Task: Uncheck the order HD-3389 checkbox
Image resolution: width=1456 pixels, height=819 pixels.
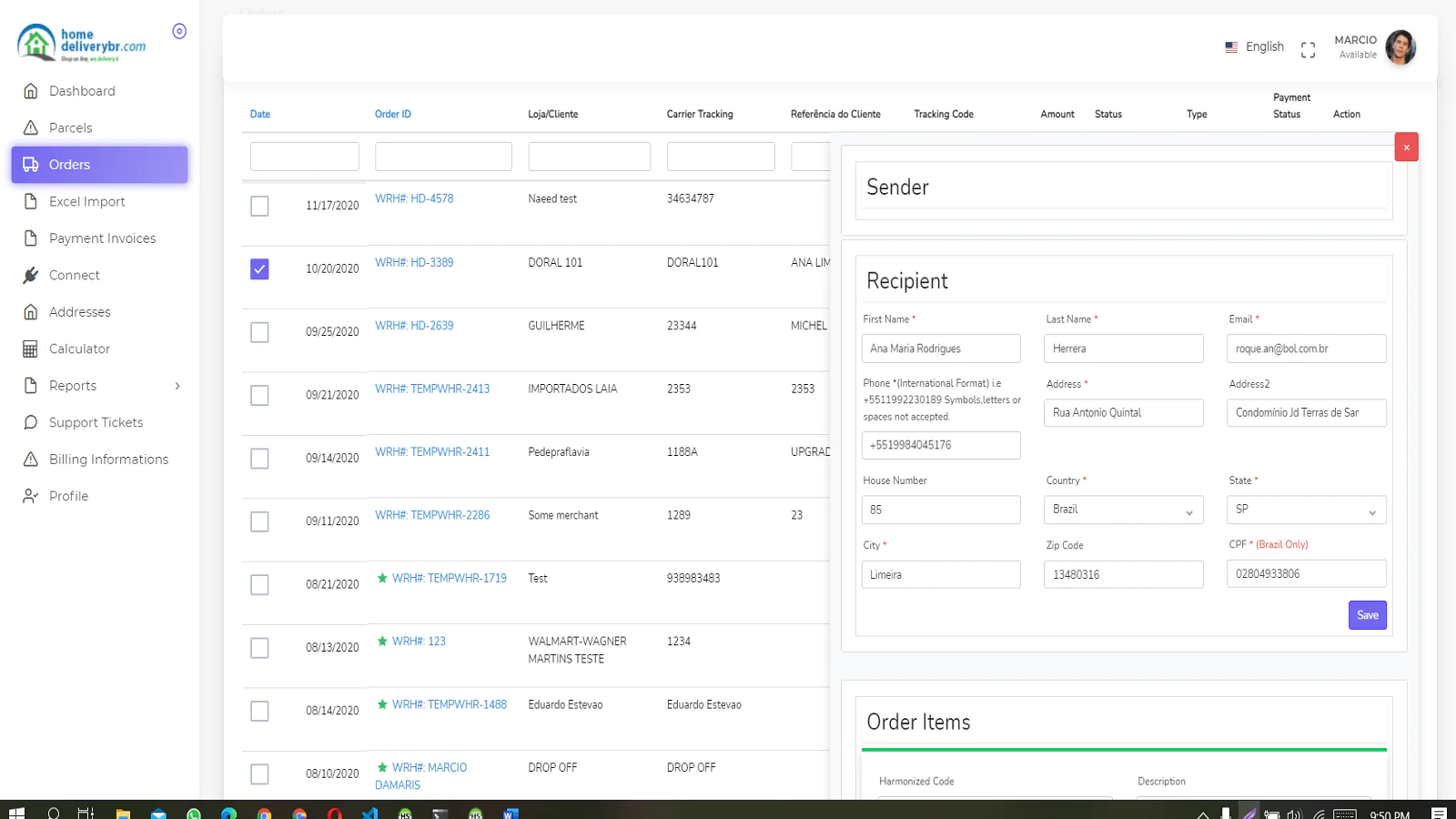Action: point(259,268)
